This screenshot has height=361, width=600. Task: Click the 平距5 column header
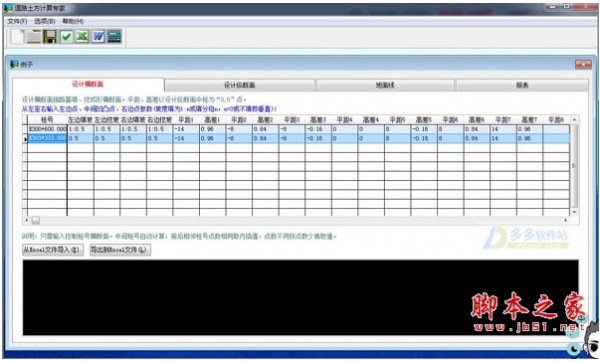click(x=398, y=120)
